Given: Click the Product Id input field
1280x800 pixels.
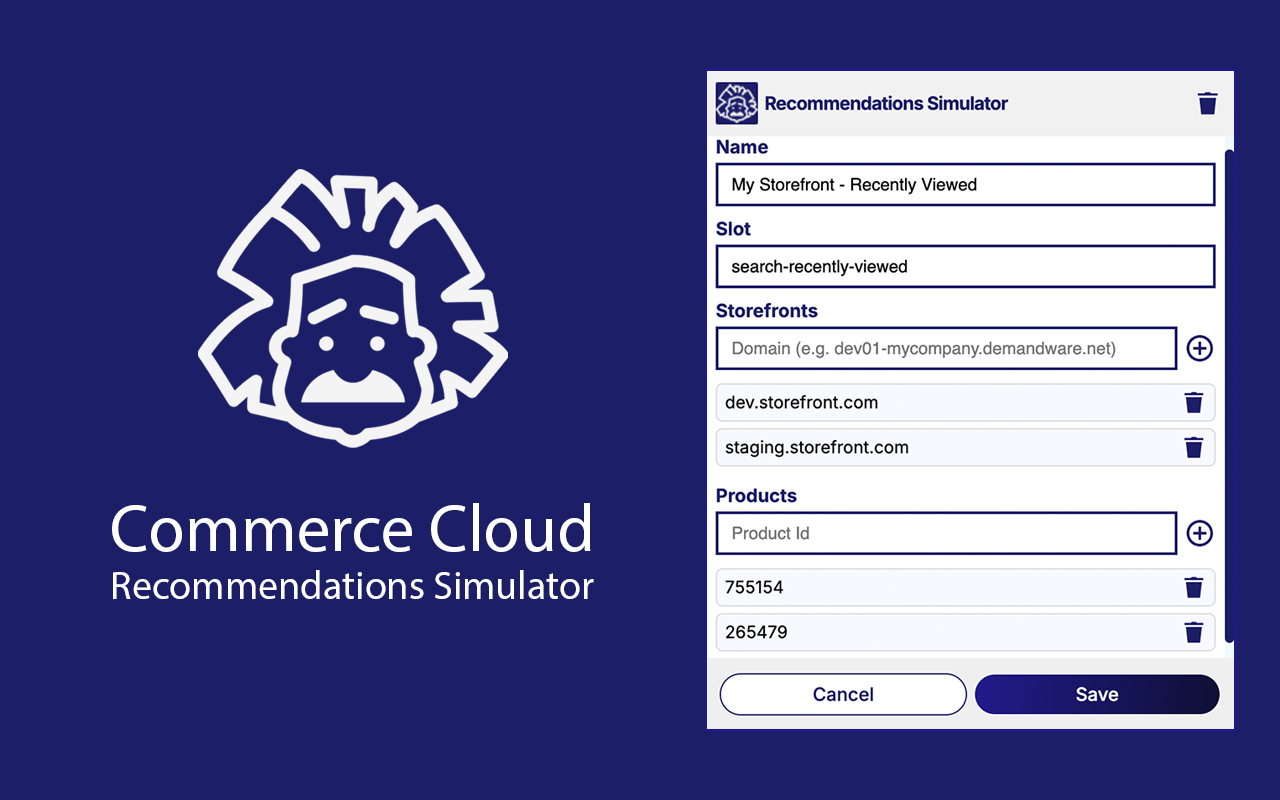Looking at the screenshot, I should (x=945, y=533).
